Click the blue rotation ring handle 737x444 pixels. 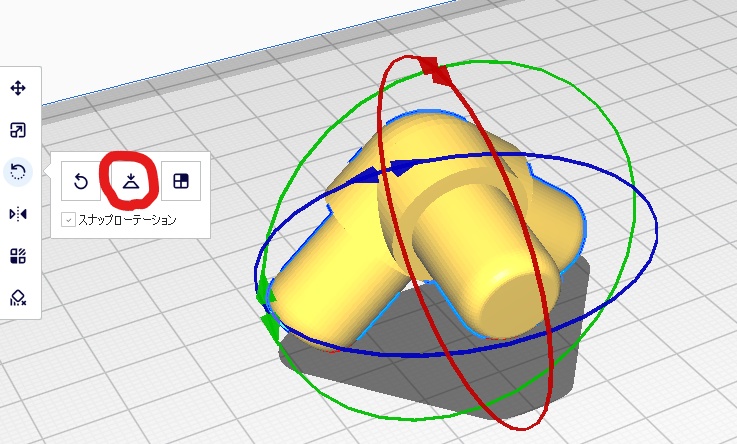[x=384, y=171]
